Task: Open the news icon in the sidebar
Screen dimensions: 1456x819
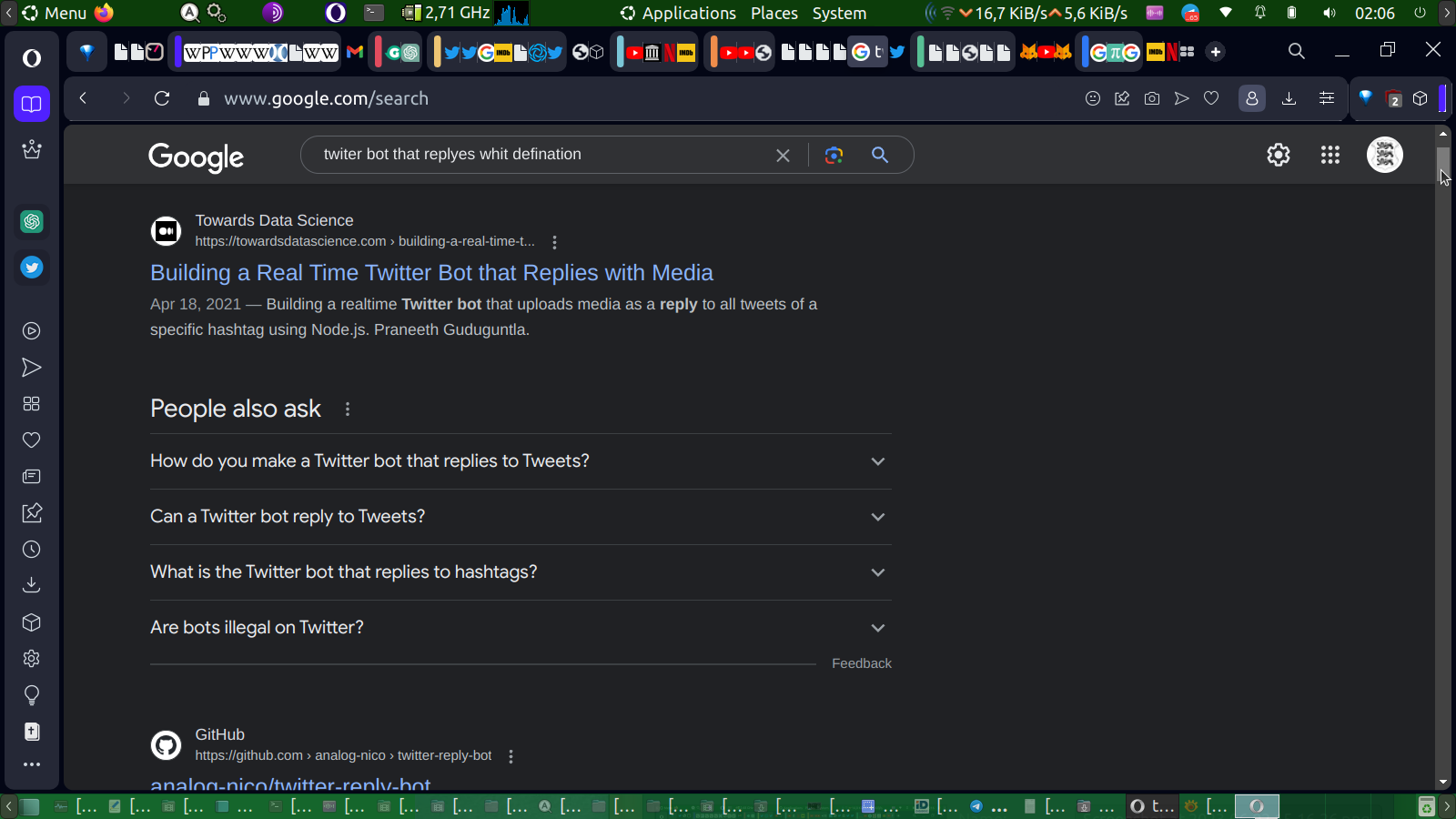Action: [32, 477]
